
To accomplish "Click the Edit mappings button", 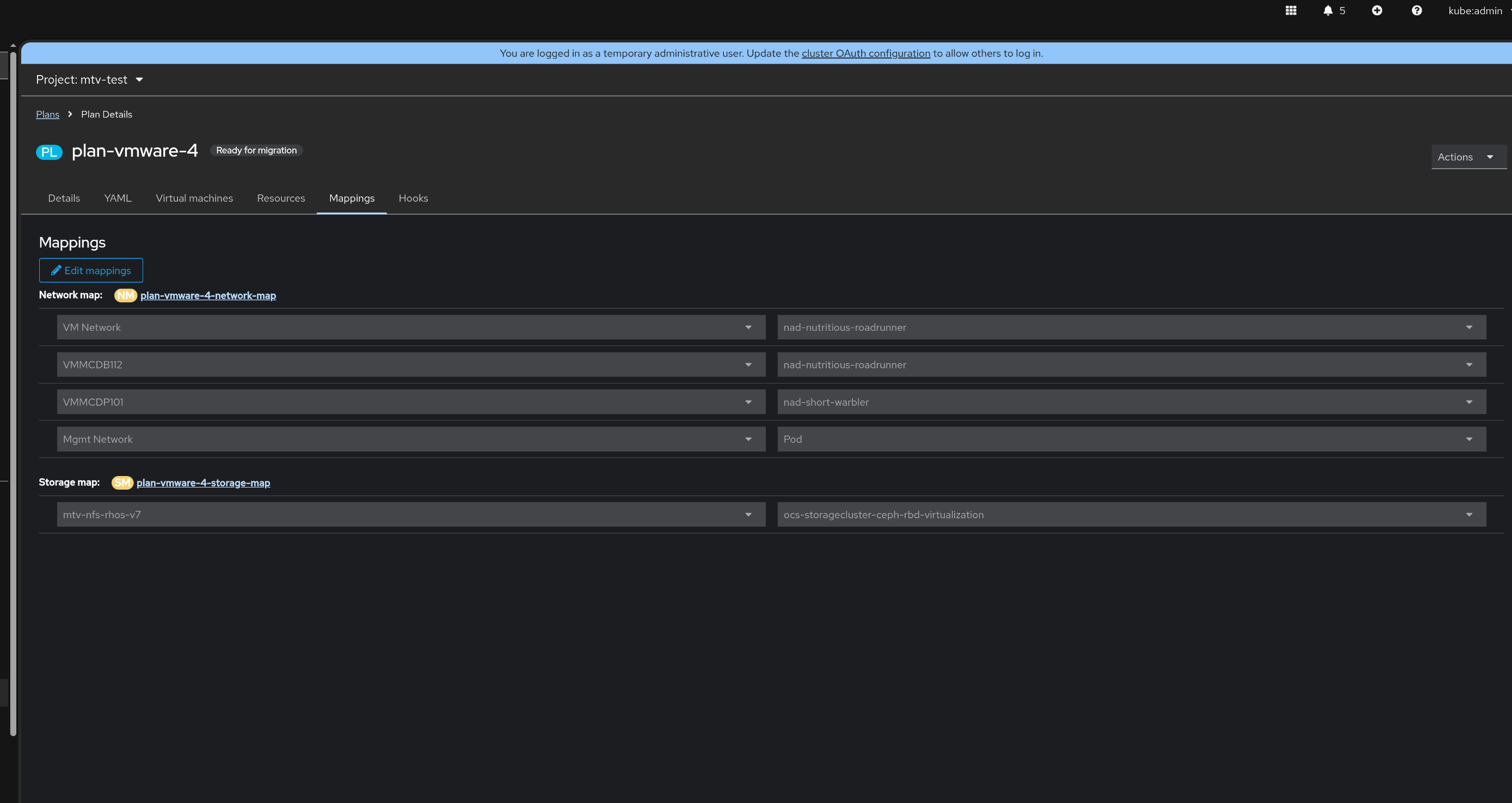I will [91, 270].
